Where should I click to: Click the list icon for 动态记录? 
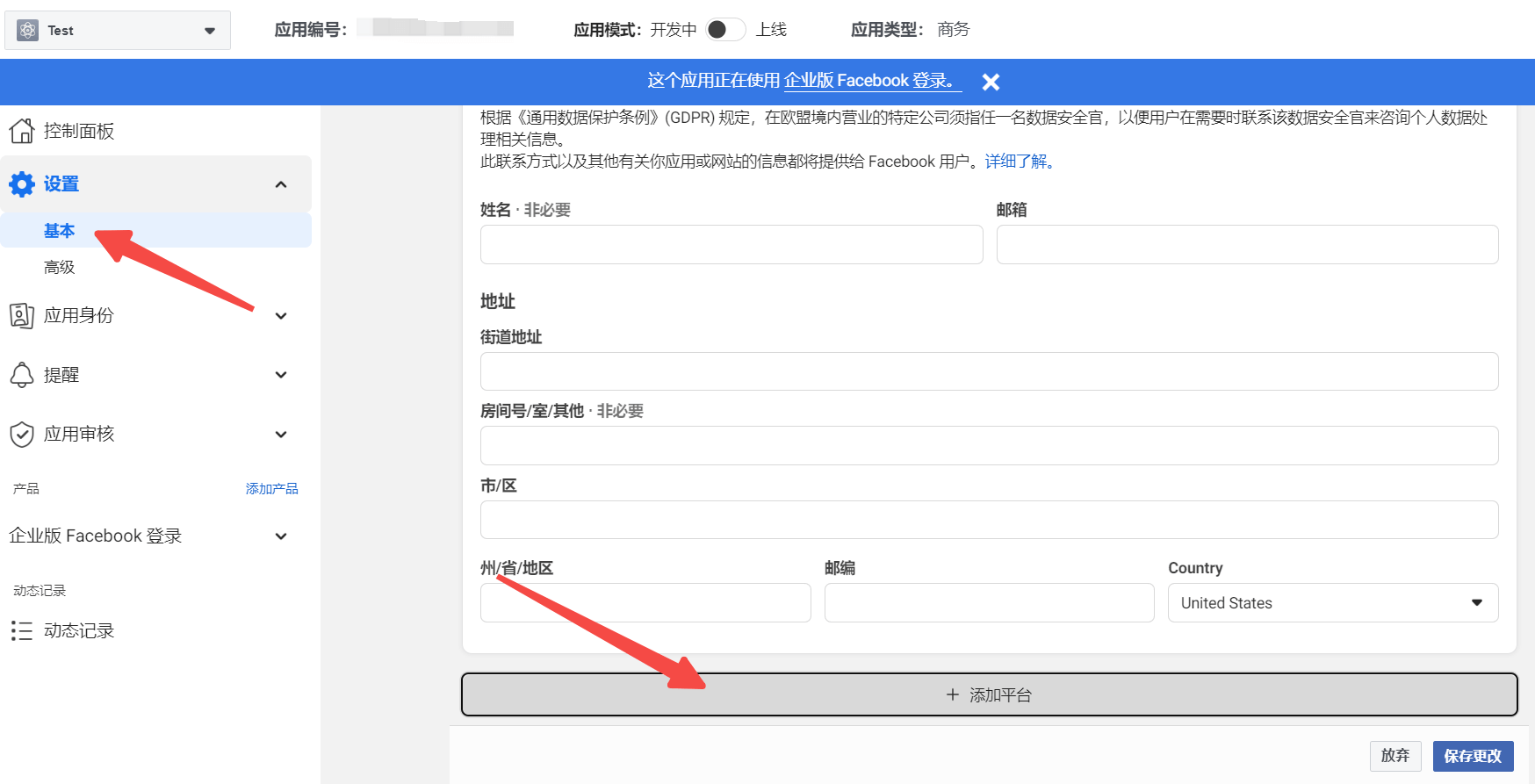click(x=22, y=630)
